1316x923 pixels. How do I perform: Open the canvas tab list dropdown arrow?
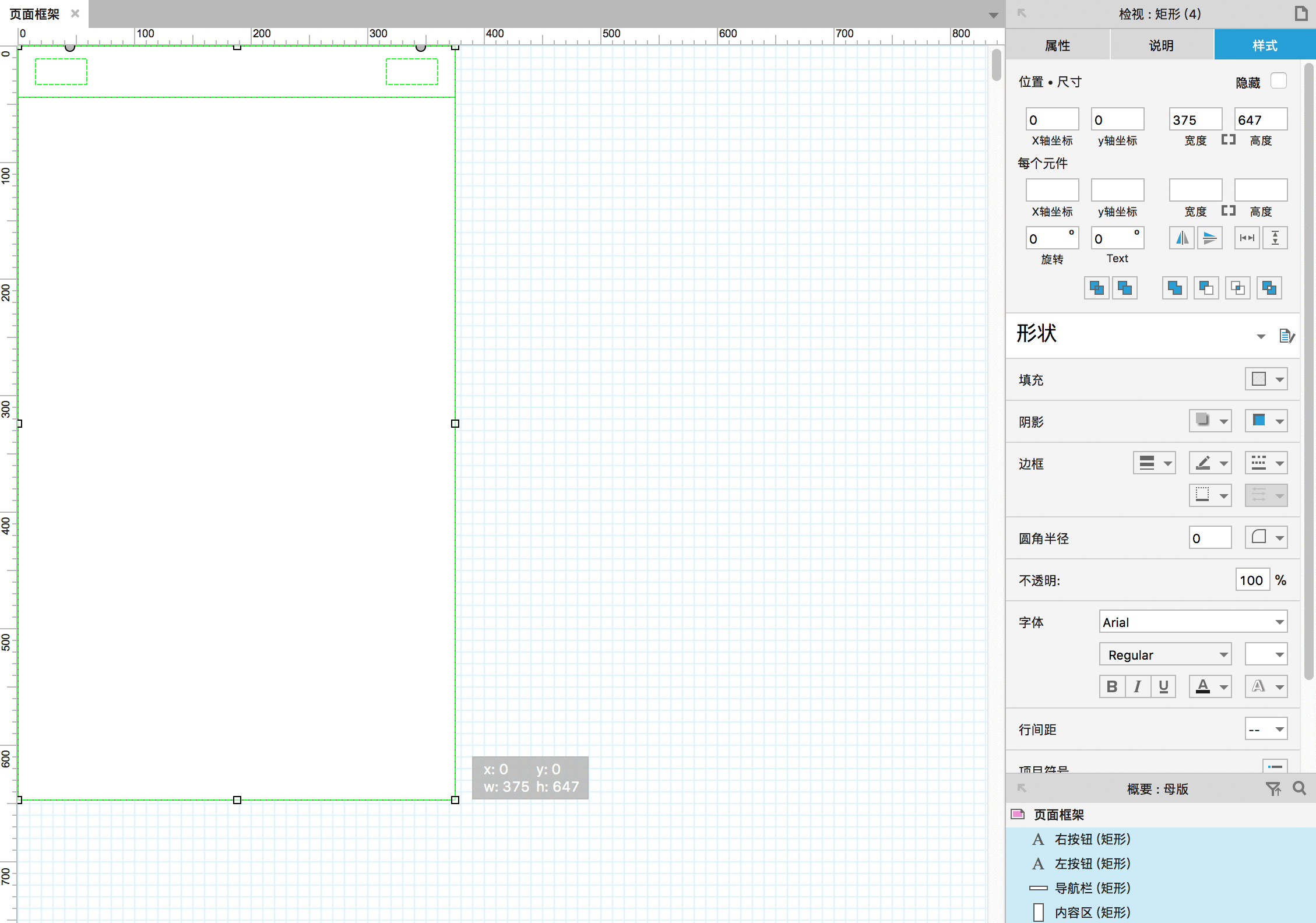pyautogui.click(x=994, y=15)
